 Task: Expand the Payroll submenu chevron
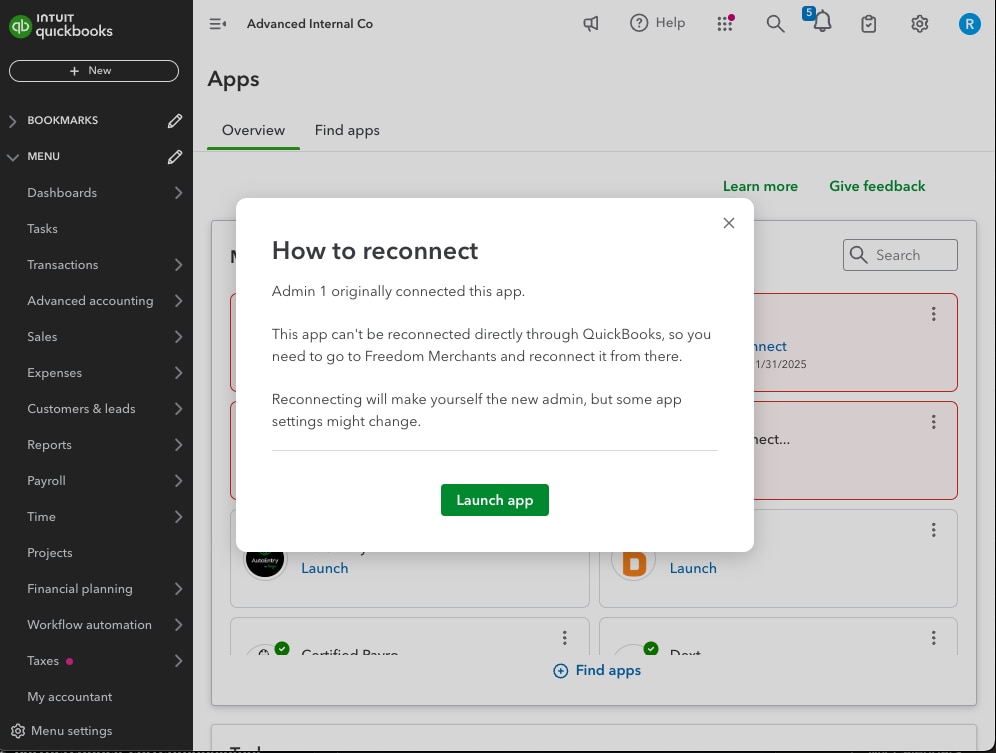click(178, 481)
